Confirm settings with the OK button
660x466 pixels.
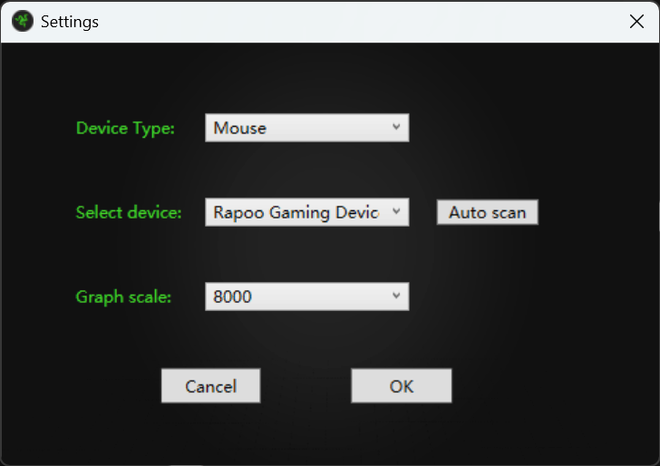(401, 386)
